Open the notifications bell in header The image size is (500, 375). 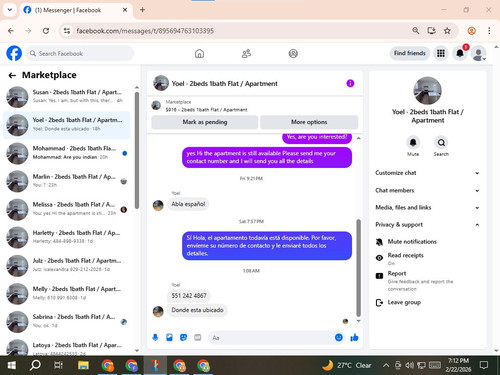(x=460, y=53)
